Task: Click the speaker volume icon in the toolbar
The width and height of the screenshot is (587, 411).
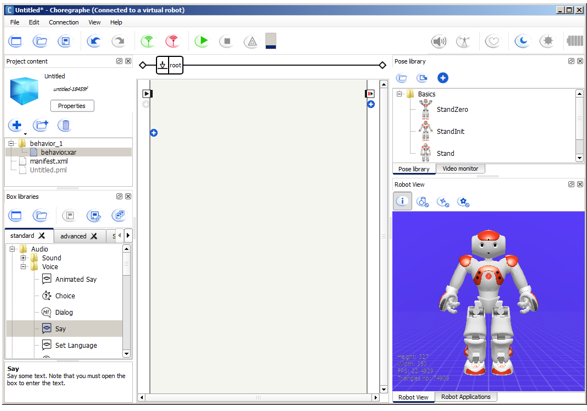Action: point(439,41)
